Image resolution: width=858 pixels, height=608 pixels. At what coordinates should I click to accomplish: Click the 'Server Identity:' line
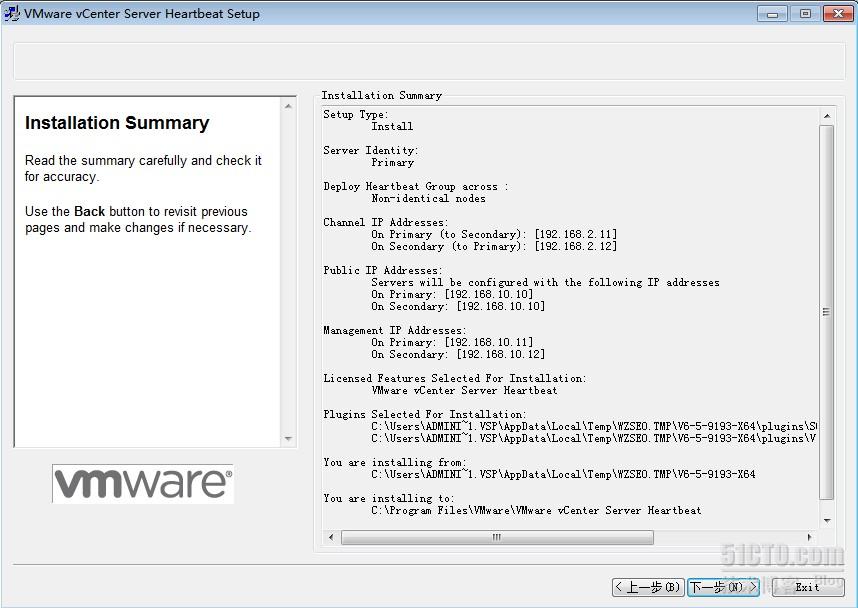[x=370, y=150]
